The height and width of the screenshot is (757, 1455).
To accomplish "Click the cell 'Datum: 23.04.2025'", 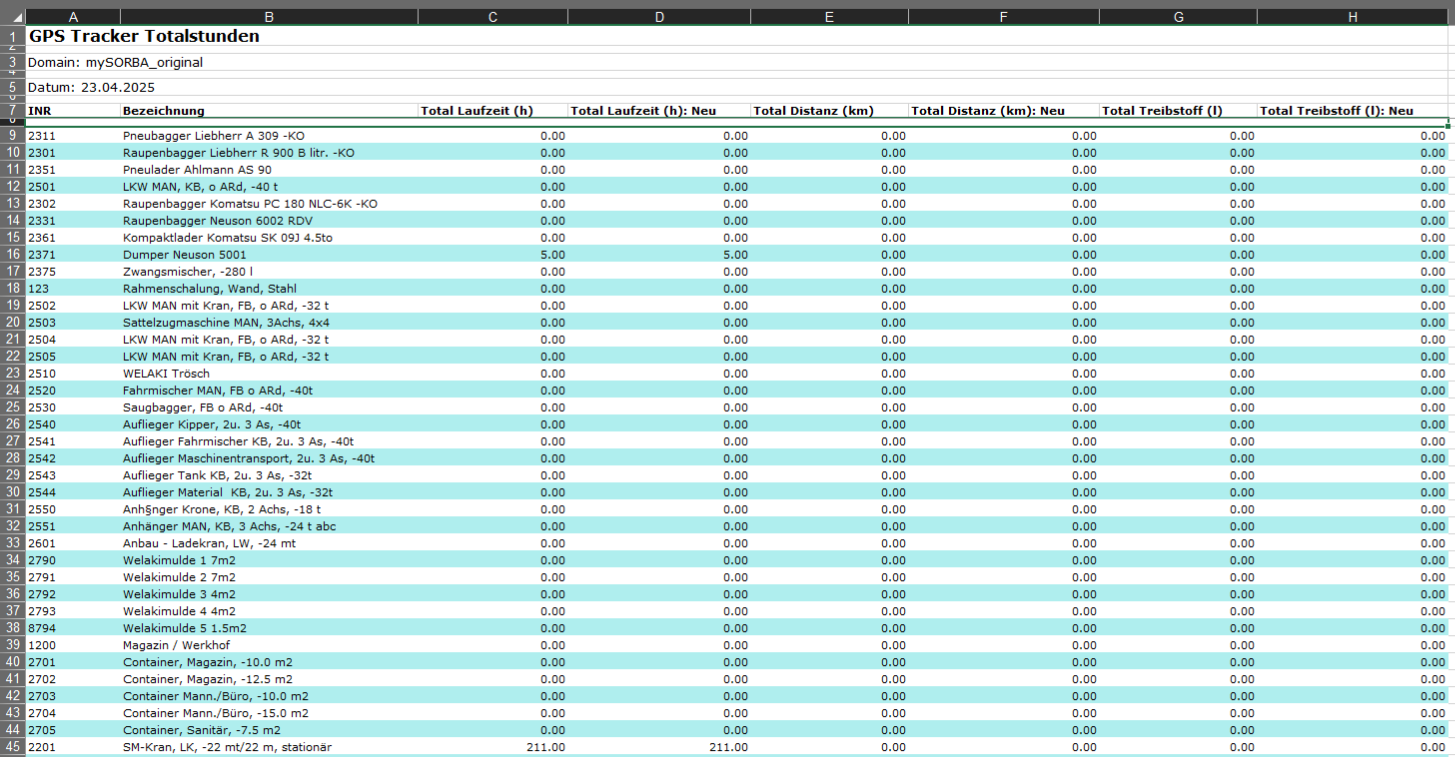I will pos(91,88).
